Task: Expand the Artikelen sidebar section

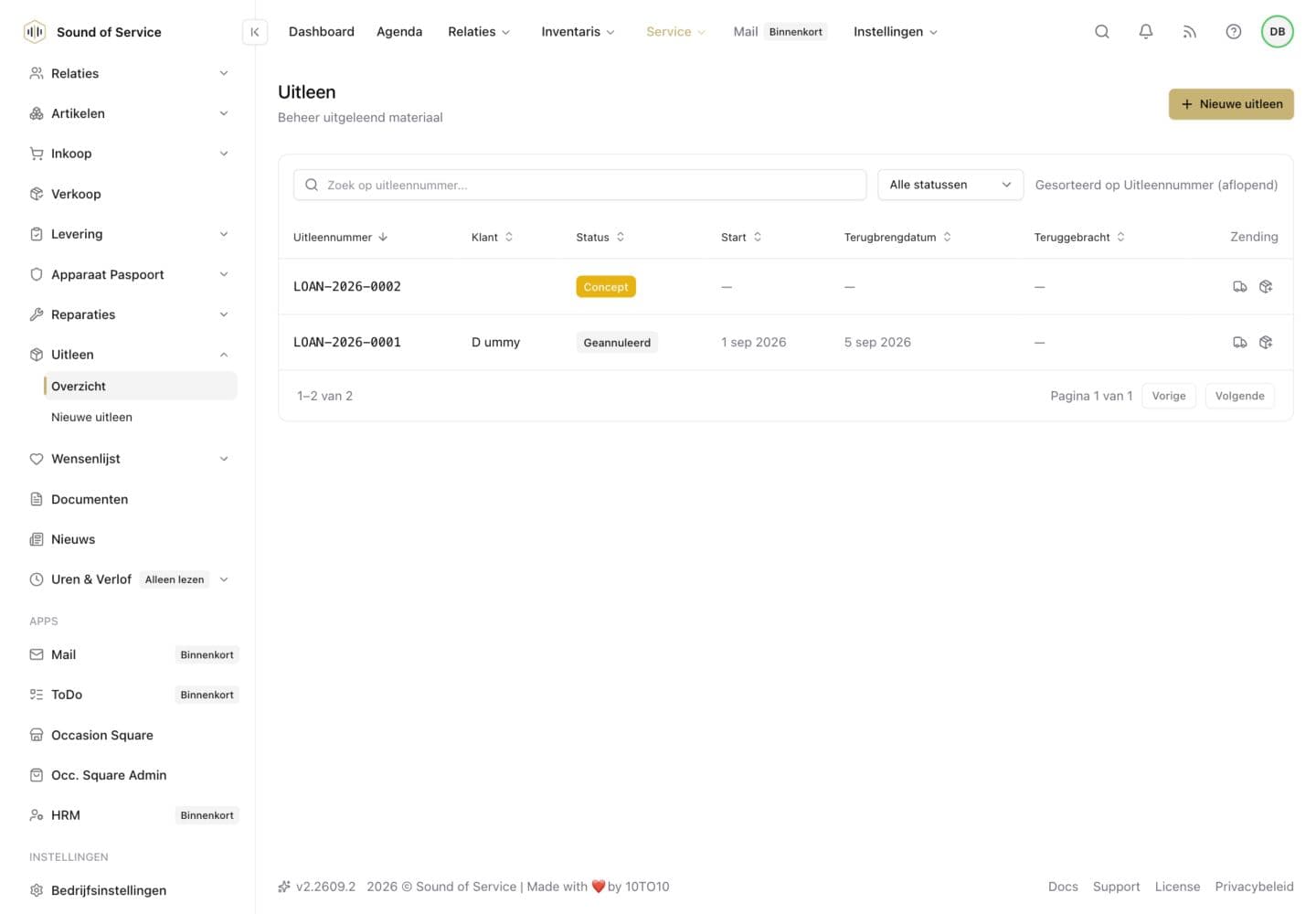Action: [130, 113]
